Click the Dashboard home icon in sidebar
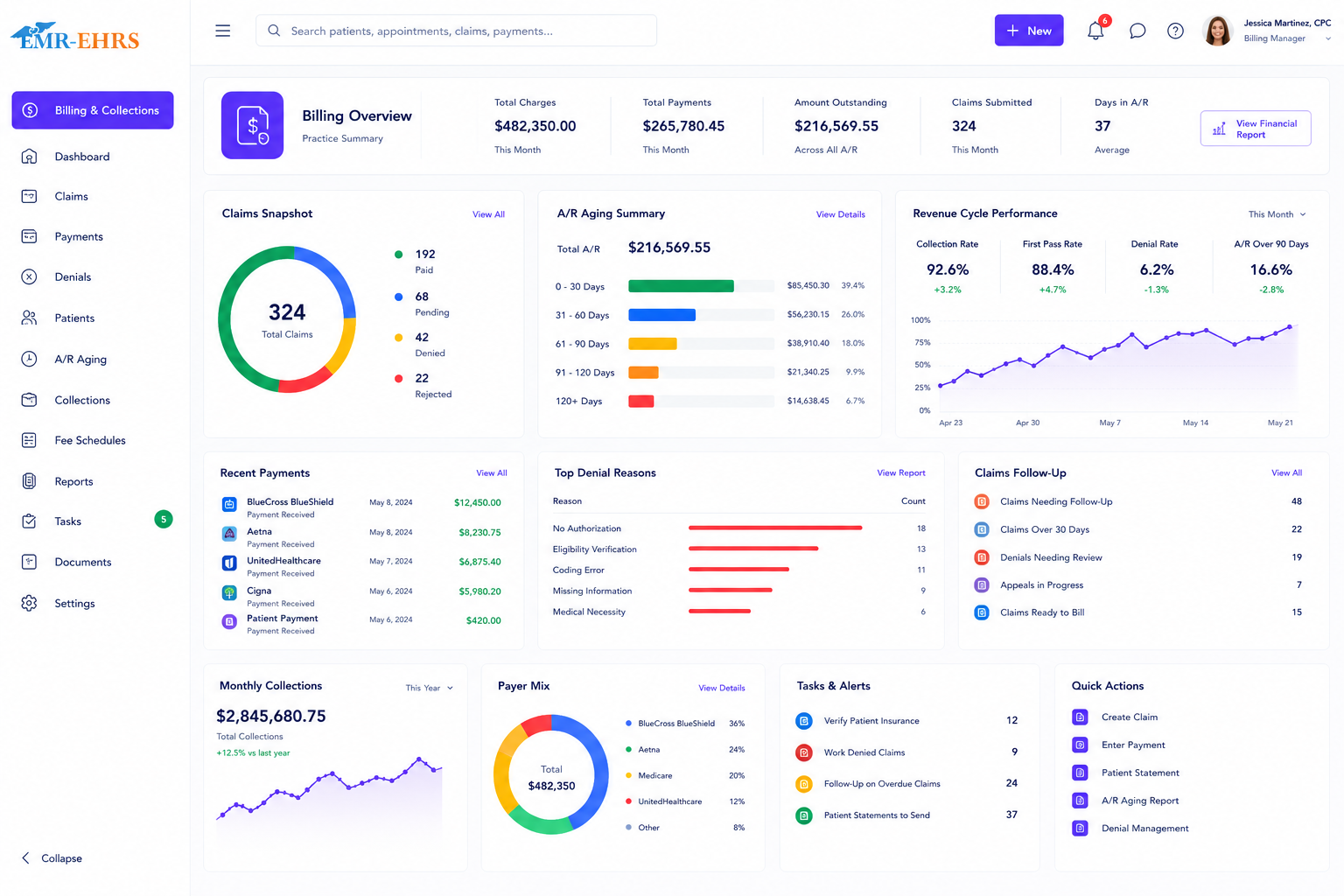The image size is (1344, 896). point(29,157)
